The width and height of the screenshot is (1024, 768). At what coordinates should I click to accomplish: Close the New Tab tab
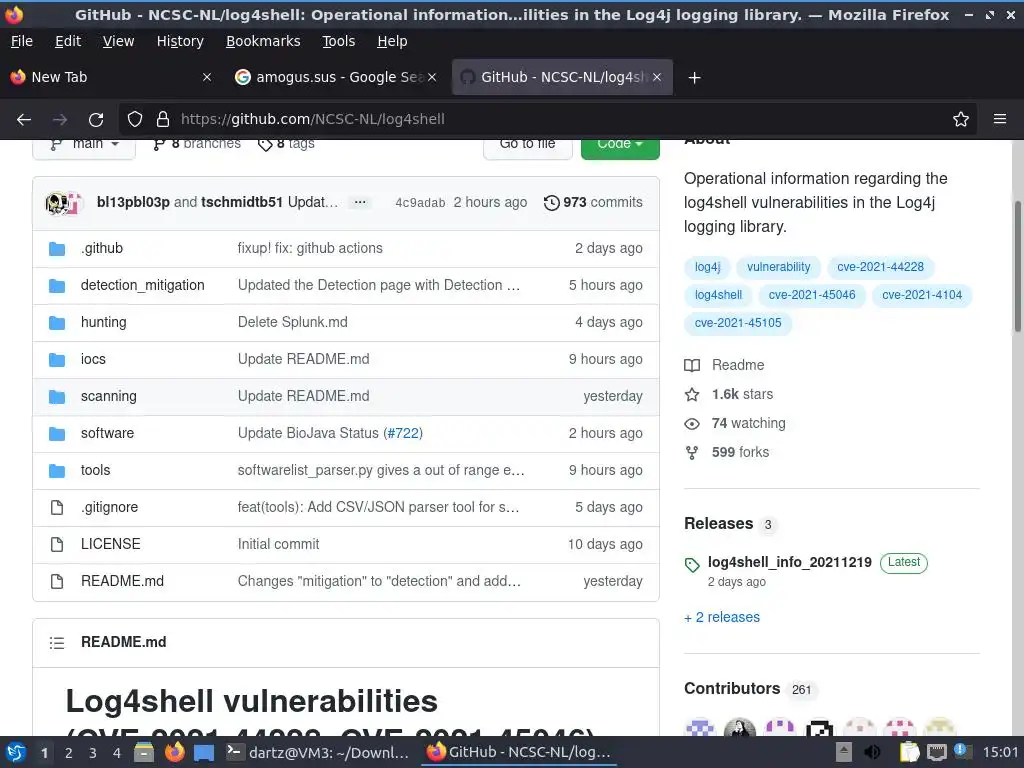click(206, 77)
